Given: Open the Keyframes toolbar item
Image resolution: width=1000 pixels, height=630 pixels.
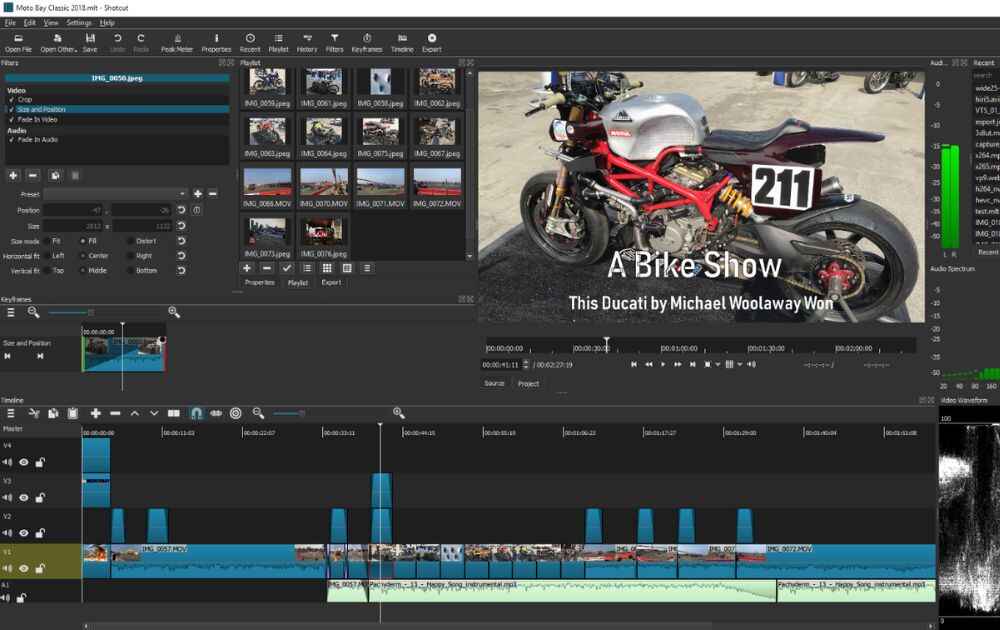Looking at the screenshot, I should (367, 43).
